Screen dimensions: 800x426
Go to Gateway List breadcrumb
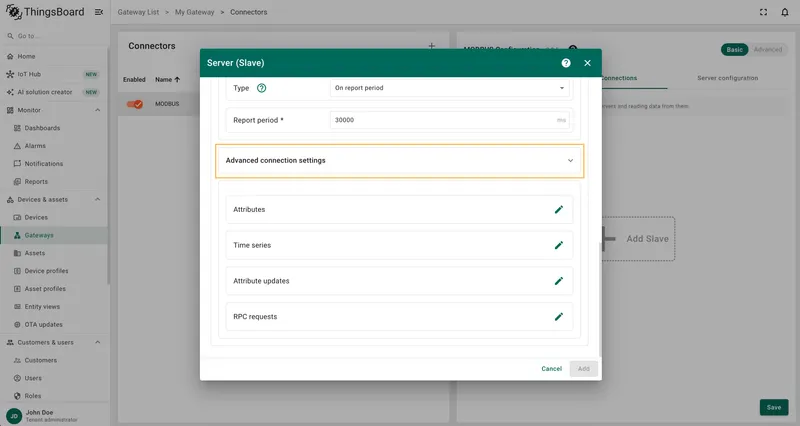tap(138, 12)
